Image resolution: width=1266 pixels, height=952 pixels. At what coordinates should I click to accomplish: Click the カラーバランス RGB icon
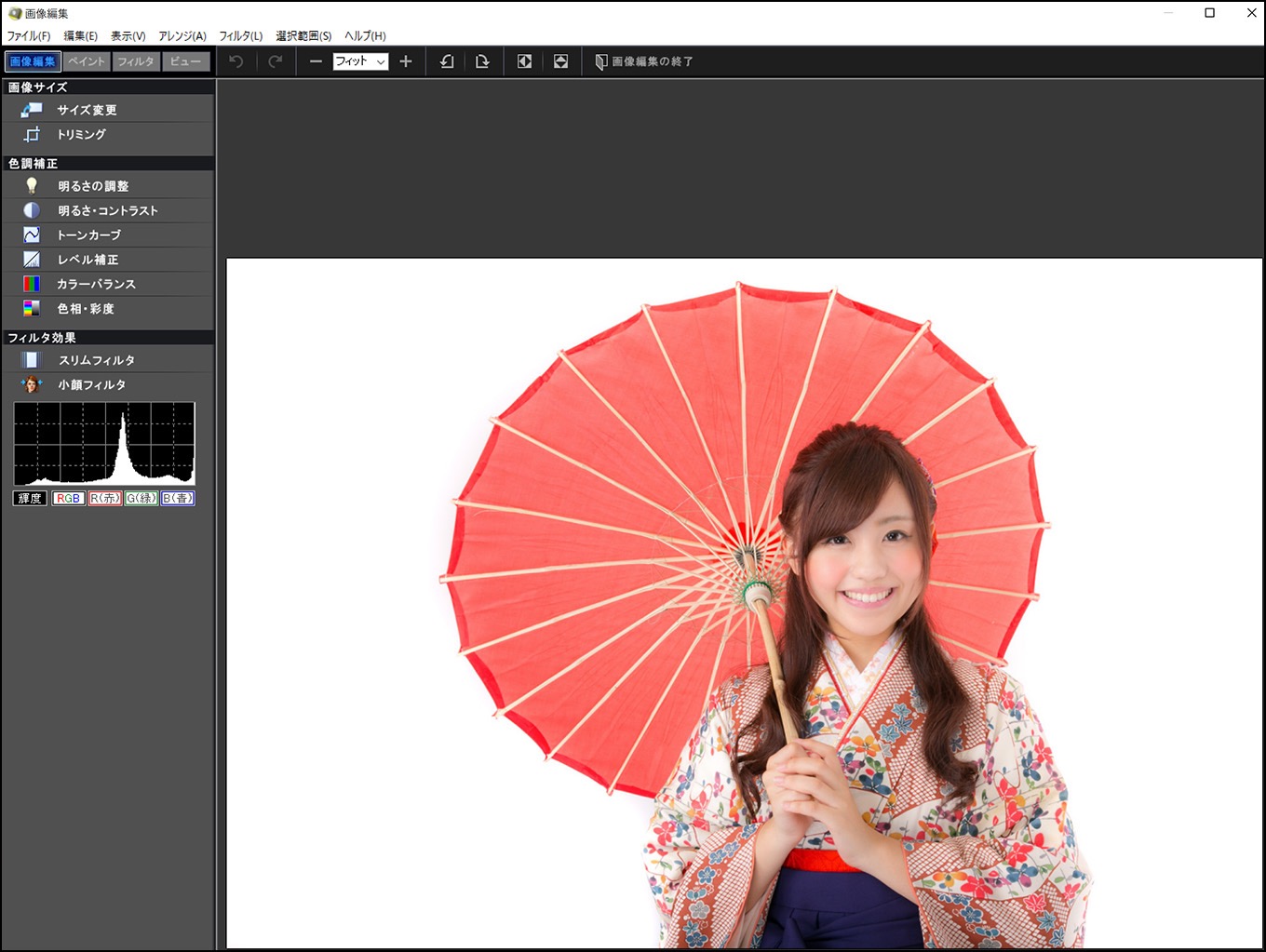[32, 284]
